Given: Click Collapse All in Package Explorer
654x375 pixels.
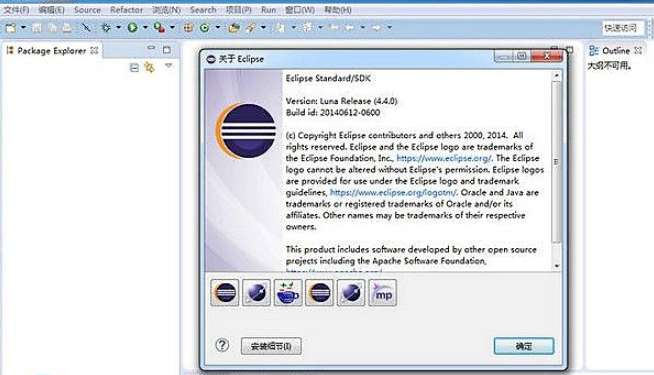Looking at the screenshot, I should point(134,68).
